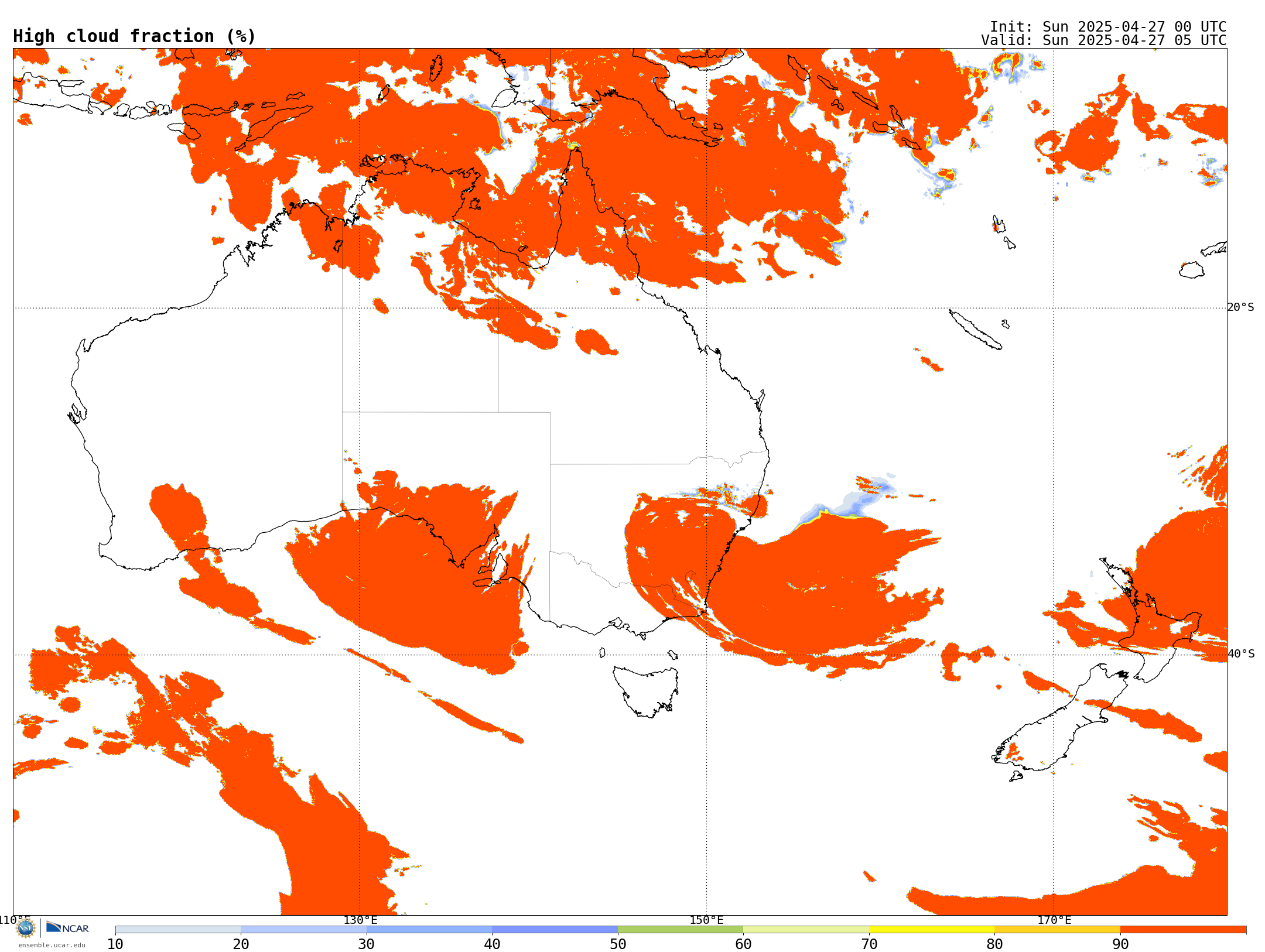Click the colorbar tick label 10

(x=115, y=944)
